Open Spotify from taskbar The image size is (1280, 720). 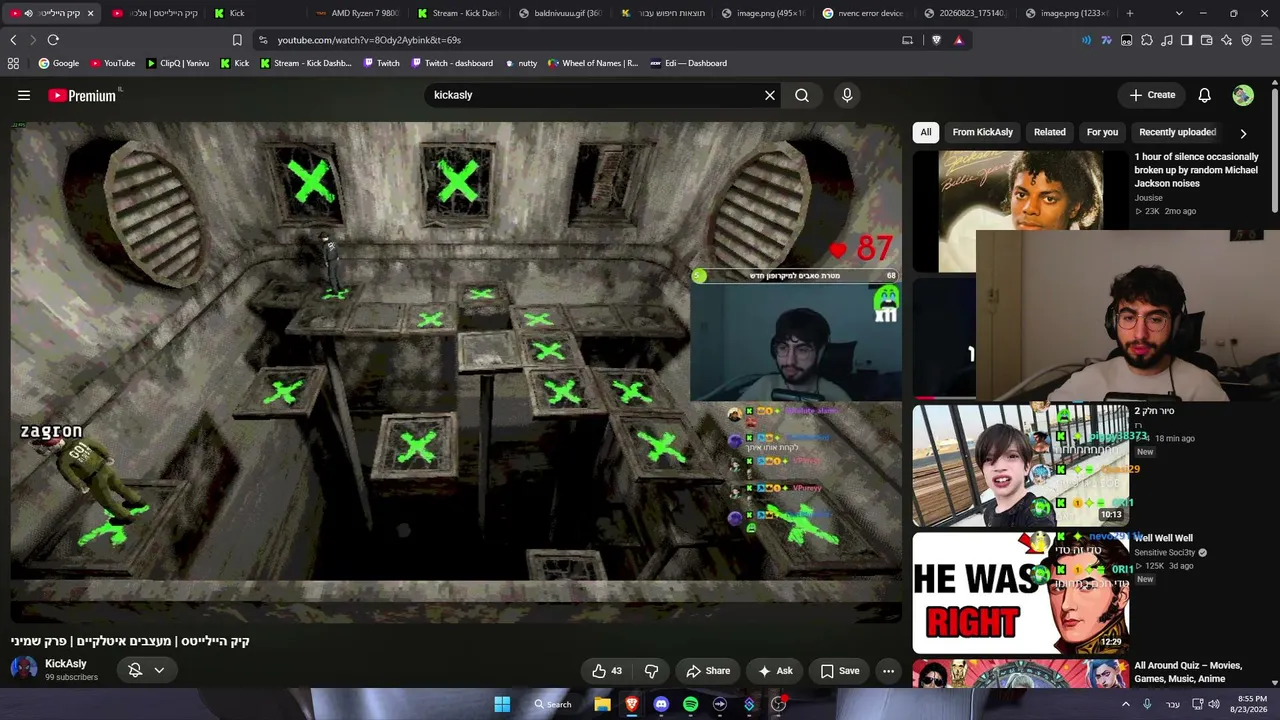pyautogui.click(x=690, y=704)
